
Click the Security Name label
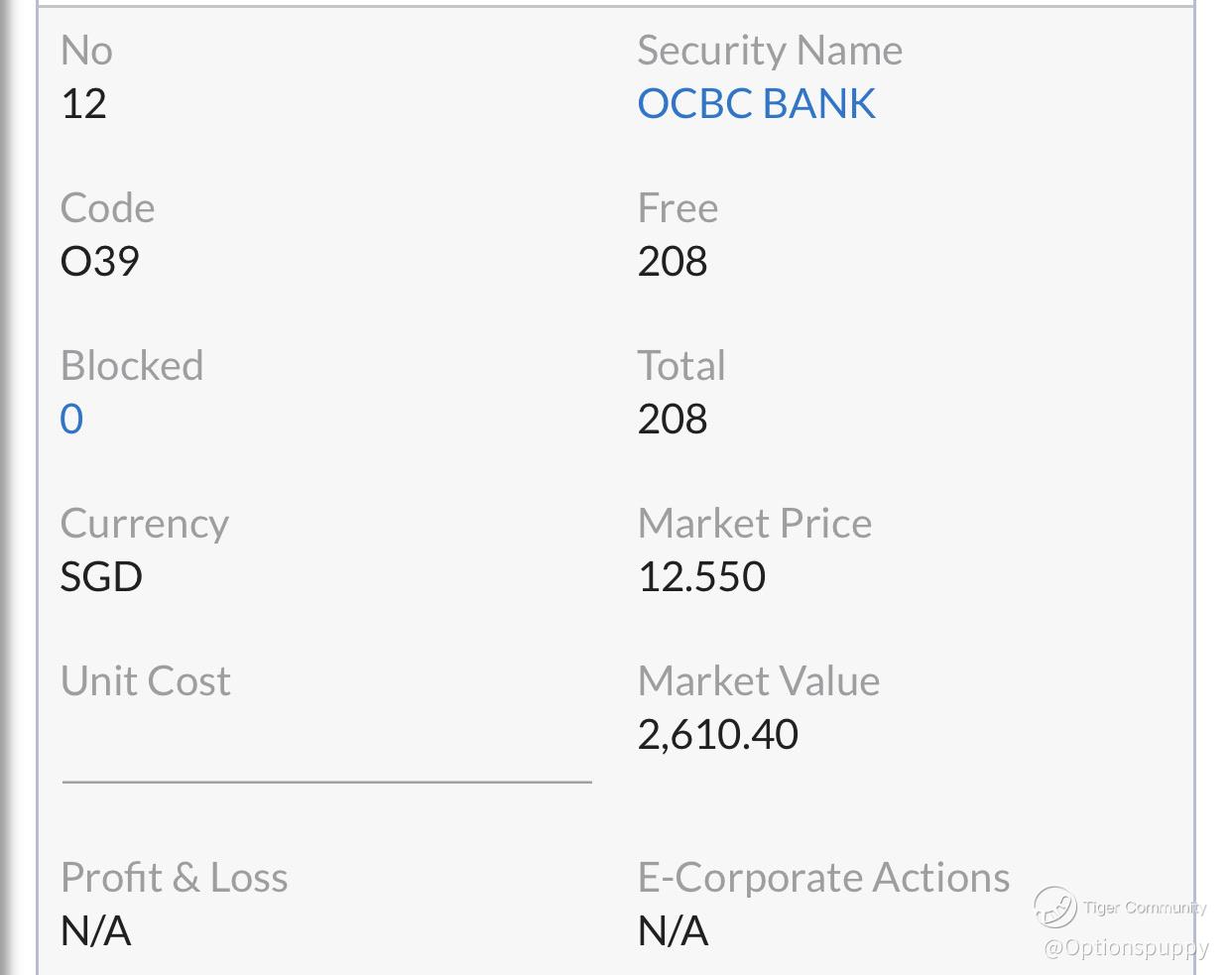pos(770,51)
